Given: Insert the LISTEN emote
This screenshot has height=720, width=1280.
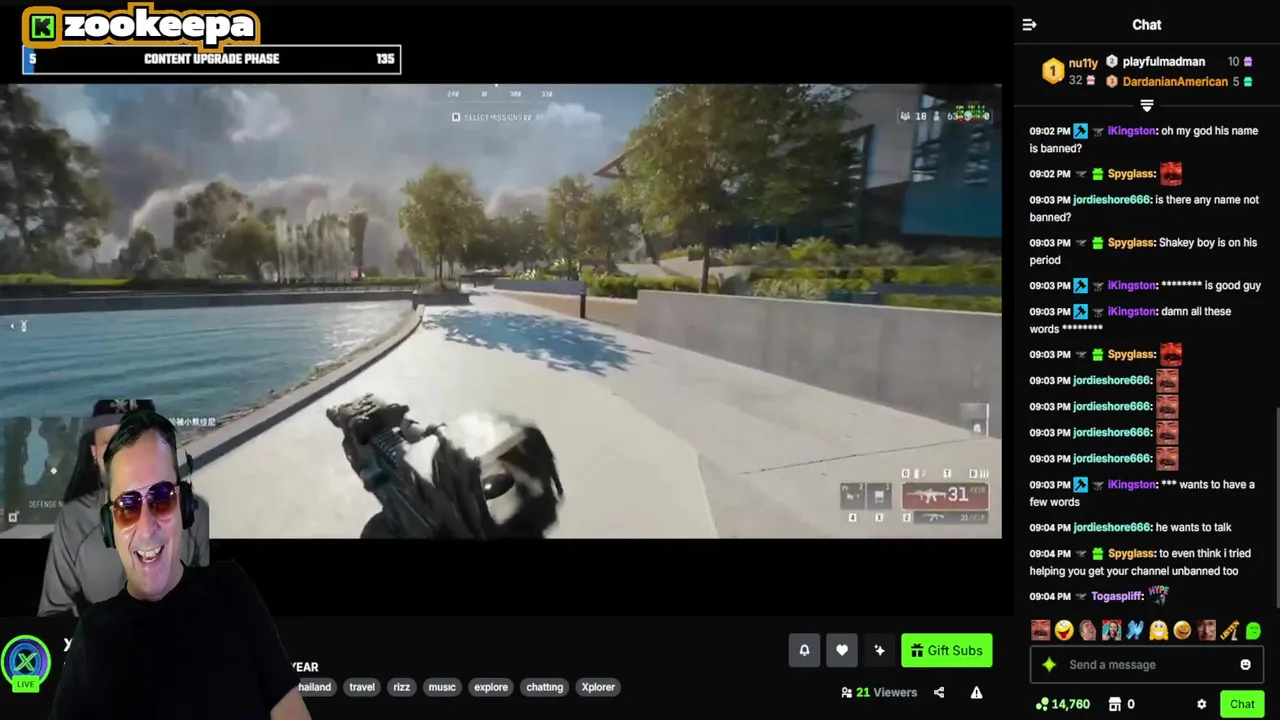Looking at the screenshot, I should pyautogui.click(x=1230, y=630).
